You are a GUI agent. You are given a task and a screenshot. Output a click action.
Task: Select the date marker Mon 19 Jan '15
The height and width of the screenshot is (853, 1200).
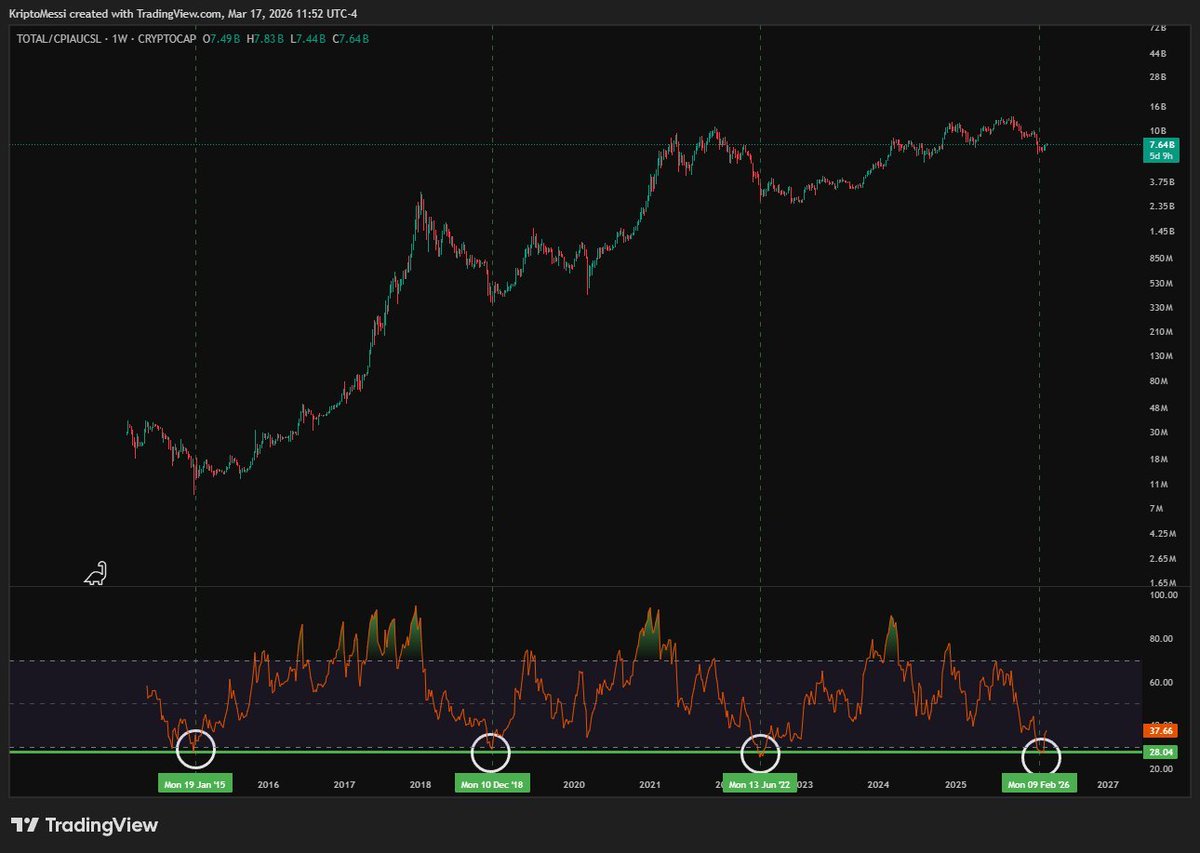pyautogui.click(x=195, y=785)
